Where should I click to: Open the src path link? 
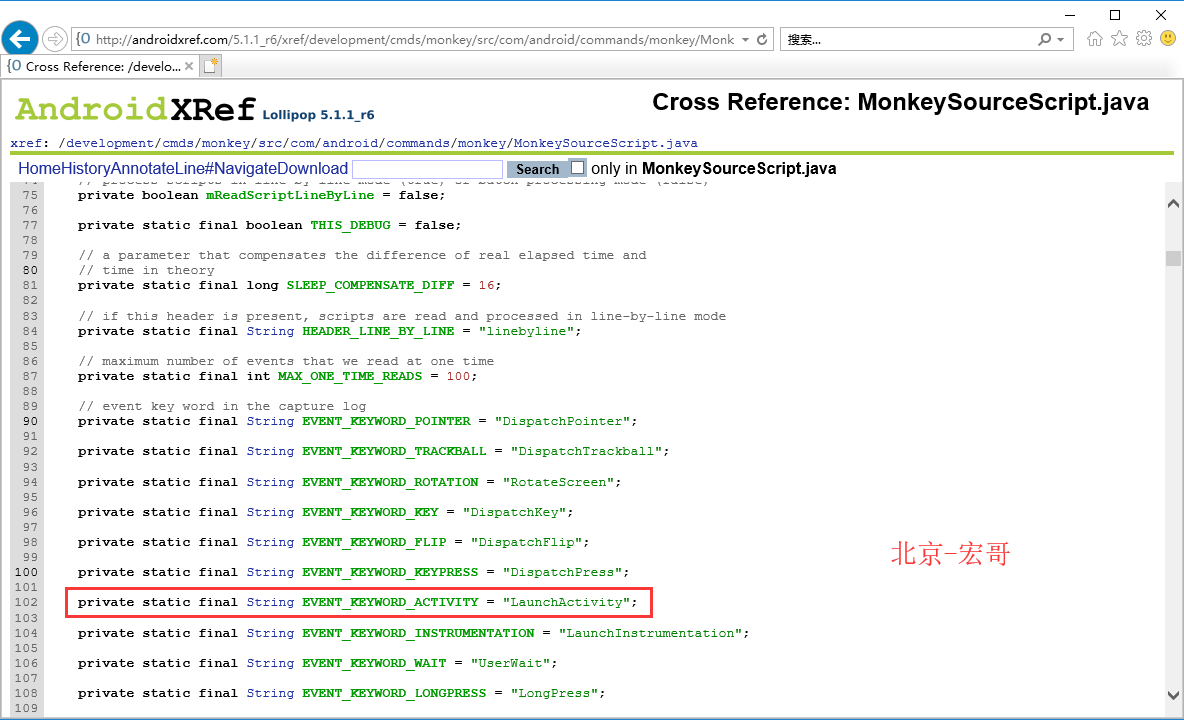(x=270, y=143)
